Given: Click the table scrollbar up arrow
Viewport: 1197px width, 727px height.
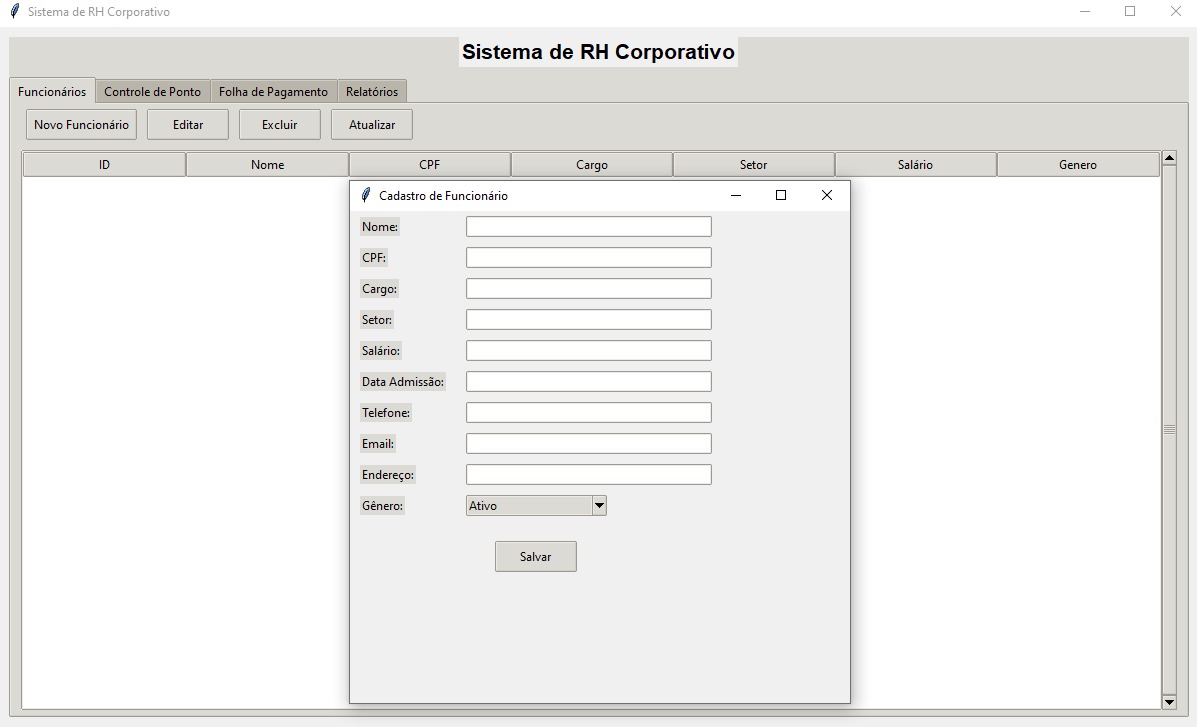Looking at the screenshot, I should [x=1169, y=159].
